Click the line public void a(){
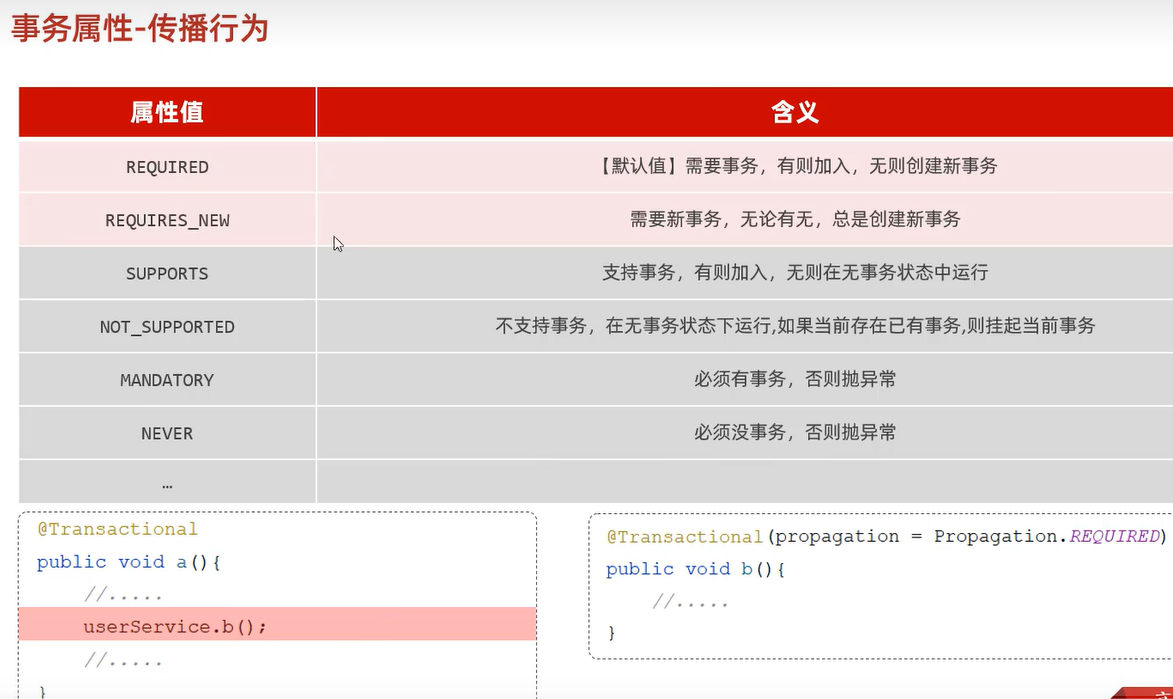The width and height of the screenshot is (1173, 699). coord(129,562)
